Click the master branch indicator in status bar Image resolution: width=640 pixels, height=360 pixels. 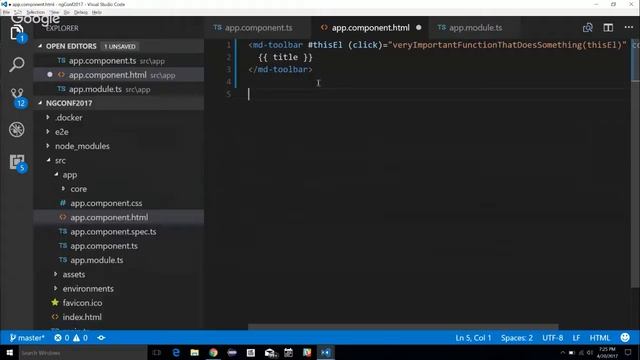(x=27, y=338)
